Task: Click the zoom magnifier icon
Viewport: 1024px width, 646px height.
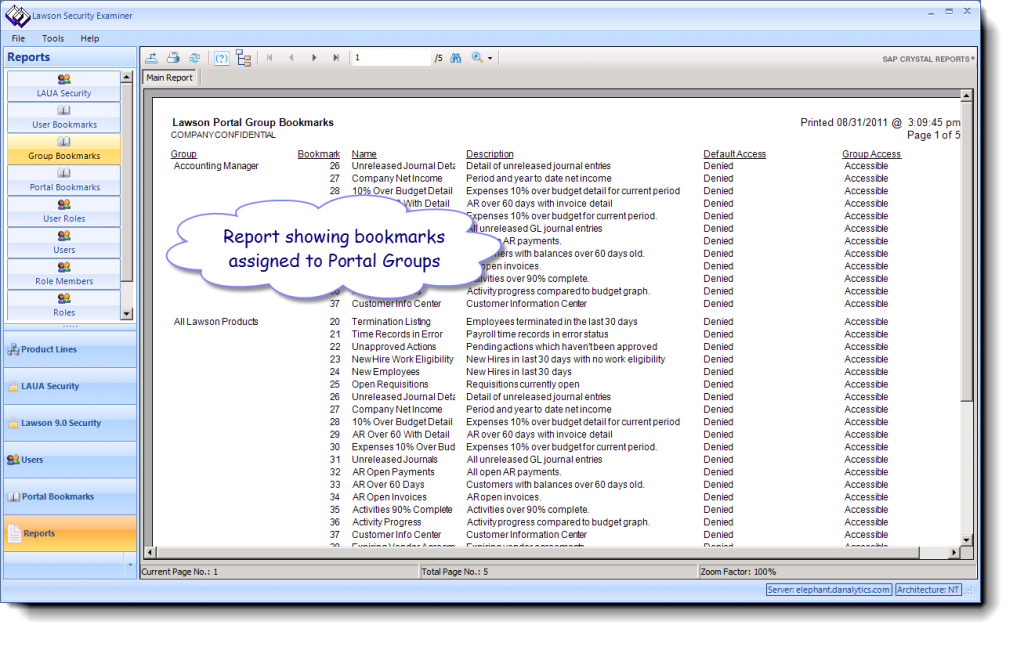Action: 477,58
